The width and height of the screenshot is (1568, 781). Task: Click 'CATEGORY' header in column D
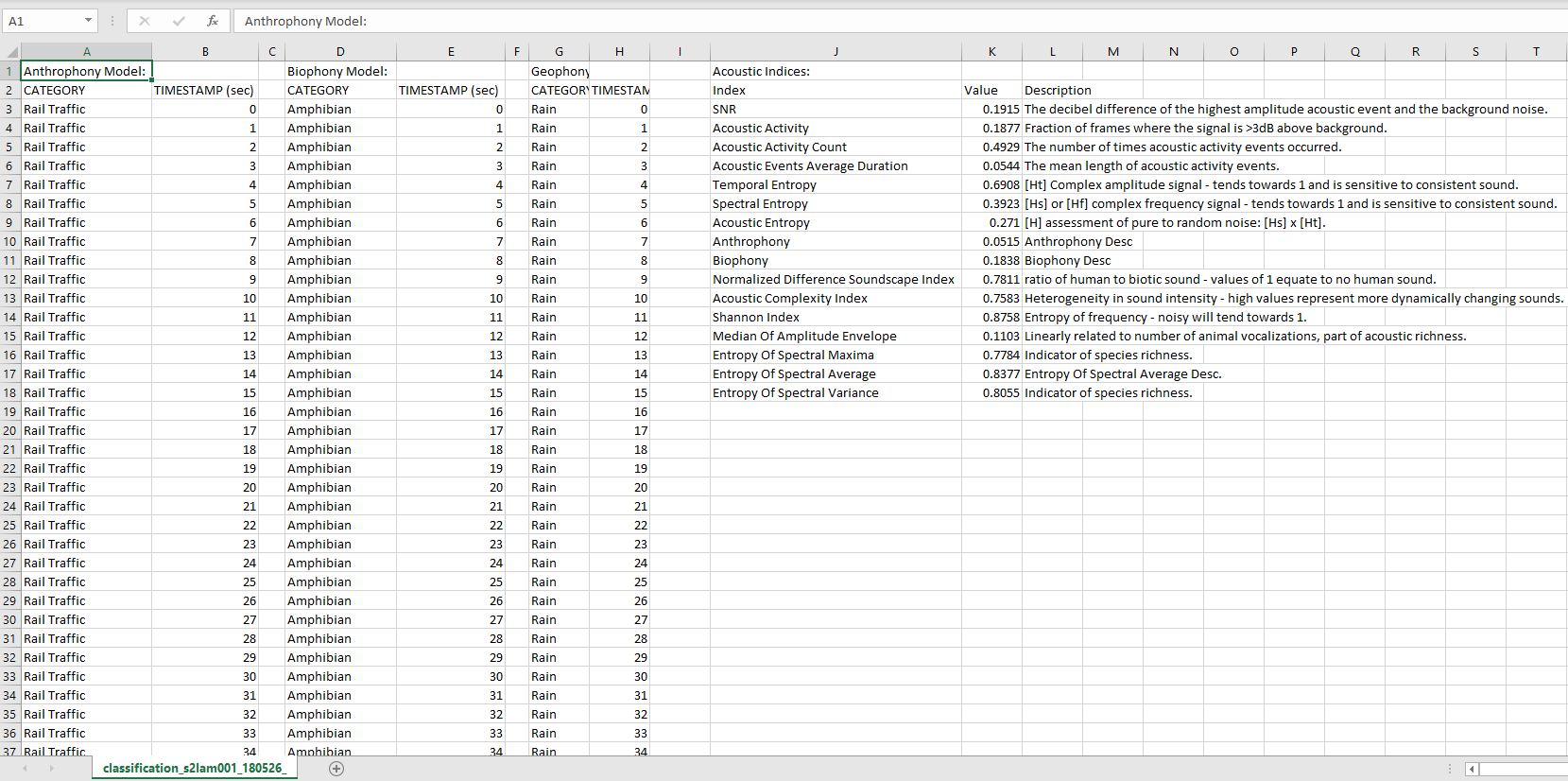[x=340, y=90]
